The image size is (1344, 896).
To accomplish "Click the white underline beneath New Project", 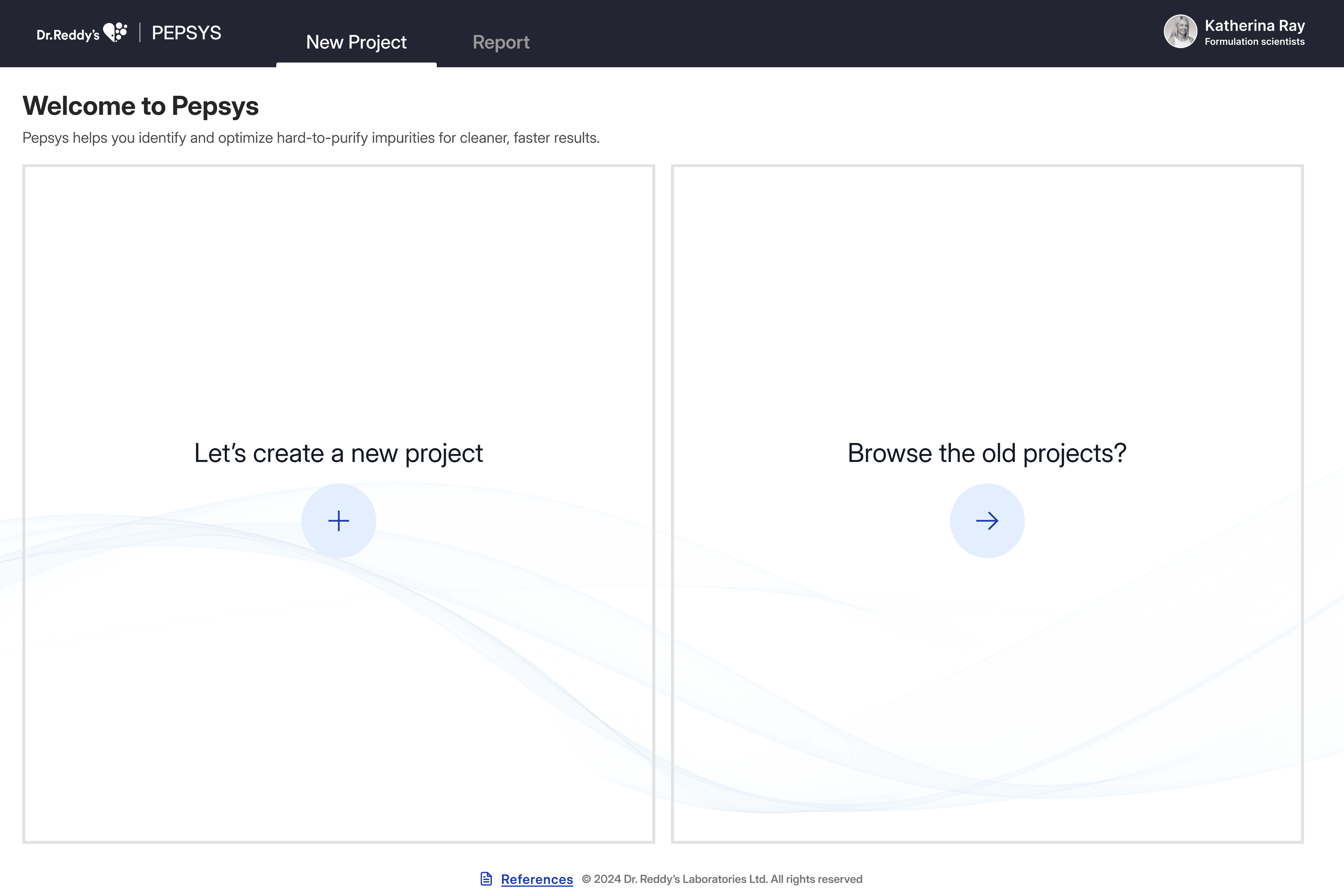I will 356,65.
